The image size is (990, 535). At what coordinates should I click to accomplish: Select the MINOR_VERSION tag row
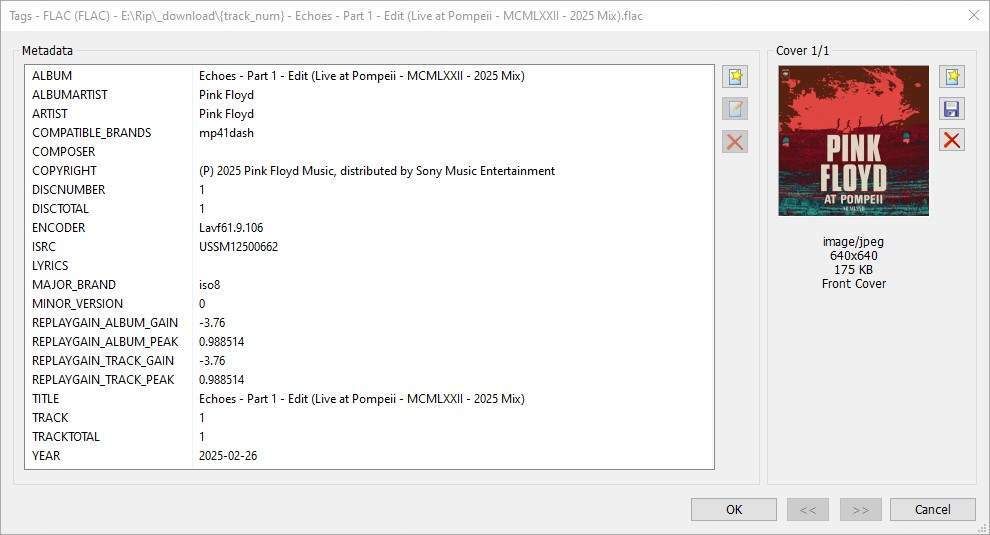click(x=369, y=304)
